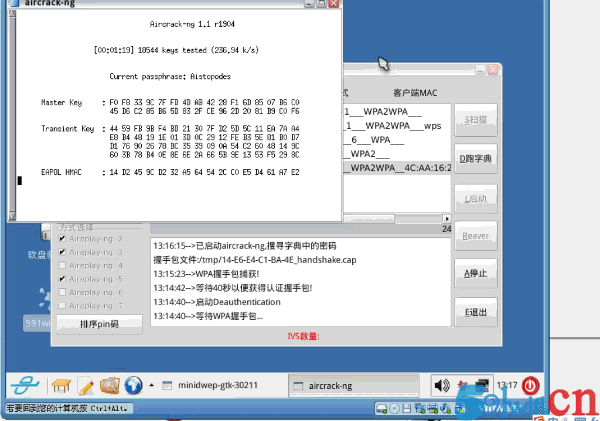Click the 13:14:42 wait 40 seconds log line

coord(233,288)
